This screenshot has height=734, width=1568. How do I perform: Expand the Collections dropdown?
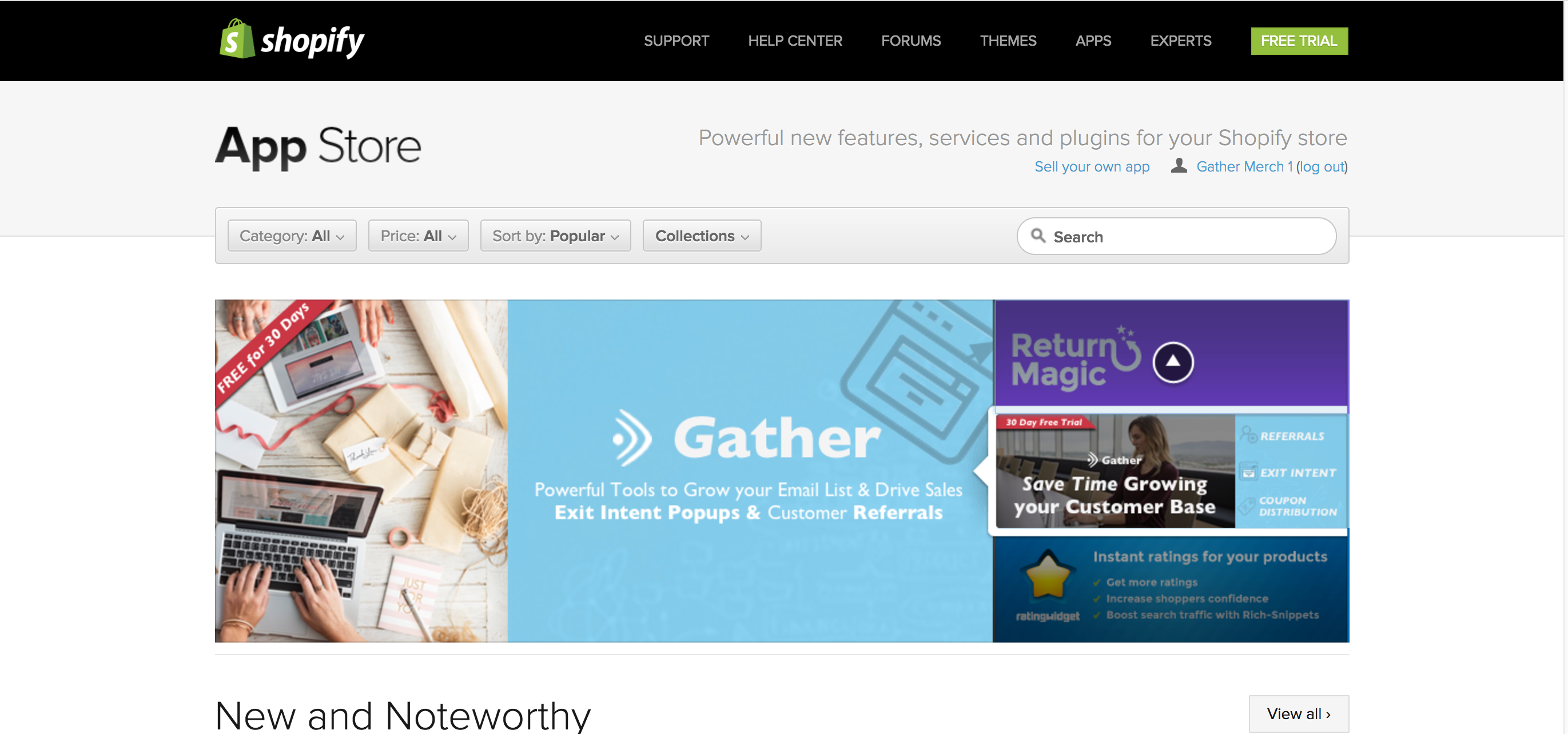pos(702,236)
